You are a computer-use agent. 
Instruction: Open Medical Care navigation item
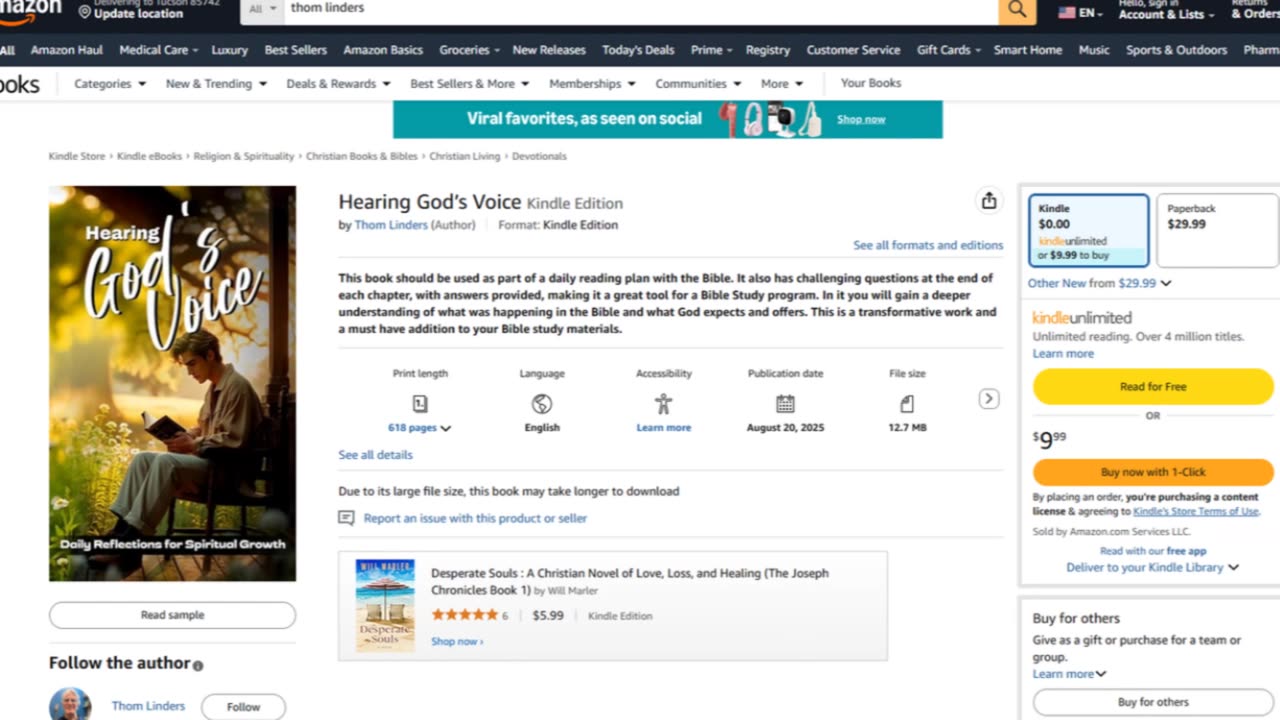pyautogui.click(x=158, y=50)
